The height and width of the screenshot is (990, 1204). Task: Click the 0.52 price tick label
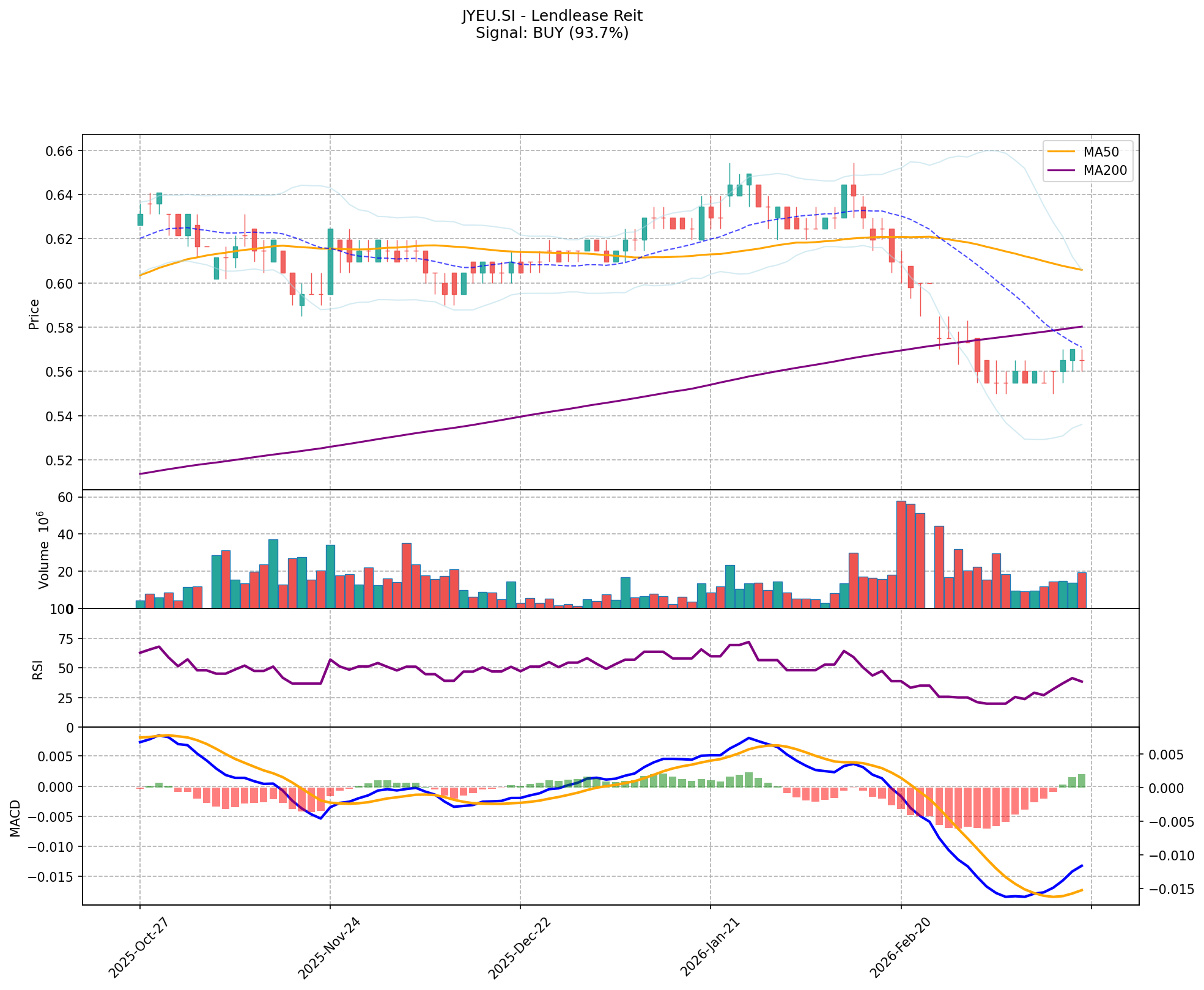point(60,460)
